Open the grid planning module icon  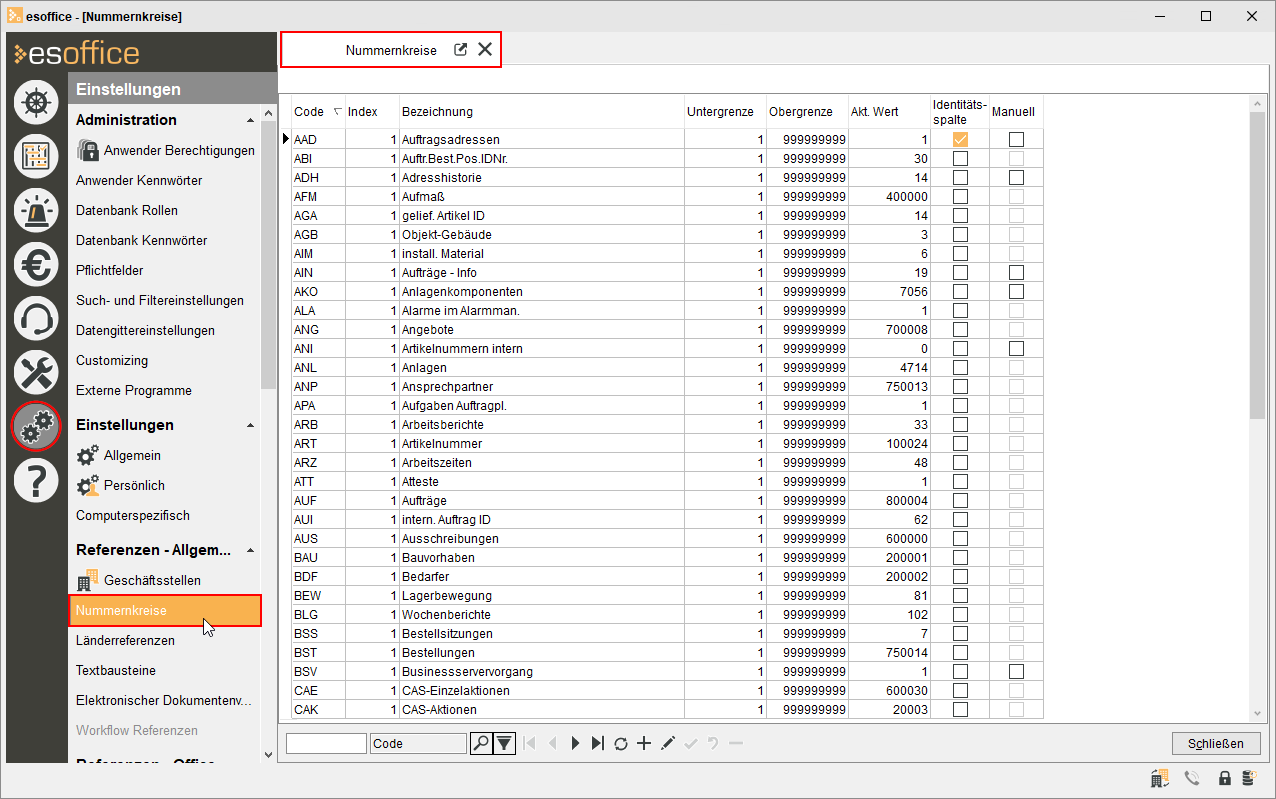[36, 156]
